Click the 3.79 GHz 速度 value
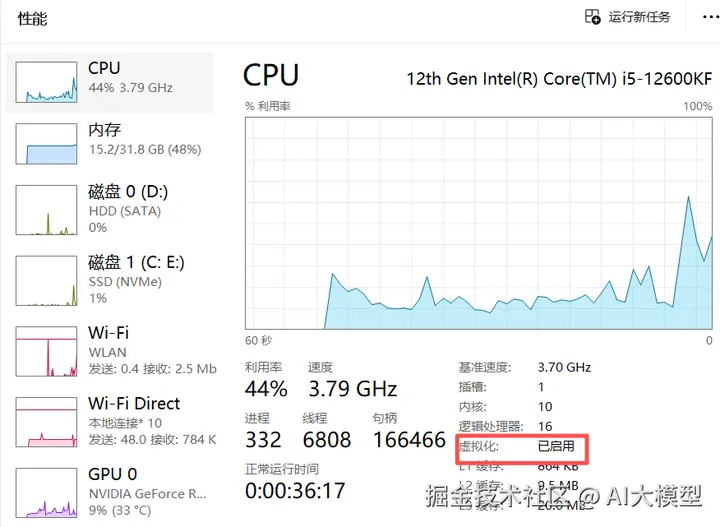The height and width of the screenshot is (527, 720). (352, 389)
